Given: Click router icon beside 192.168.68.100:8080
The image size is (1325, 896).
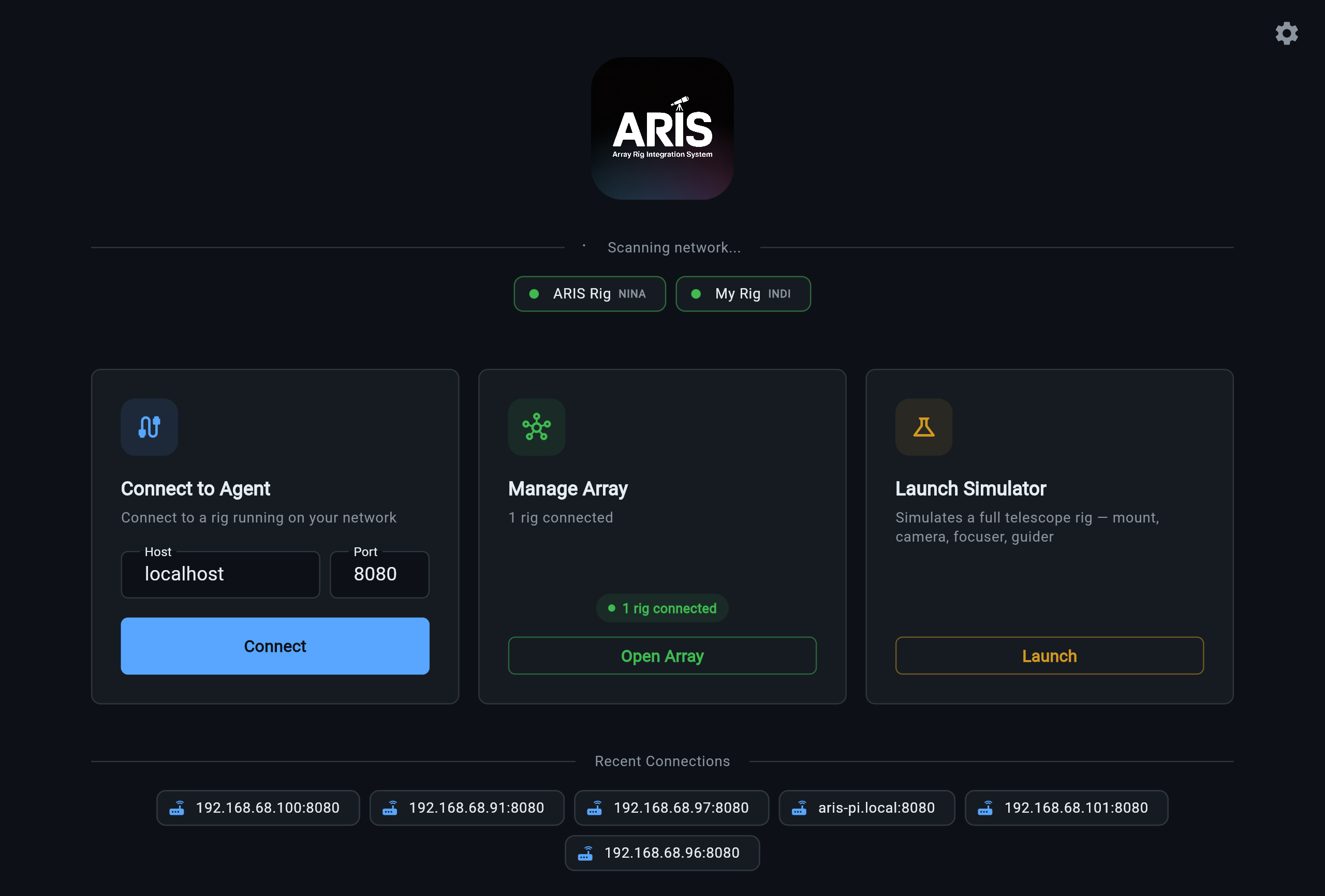Looking at the screenshot, I should coord(176,808).
